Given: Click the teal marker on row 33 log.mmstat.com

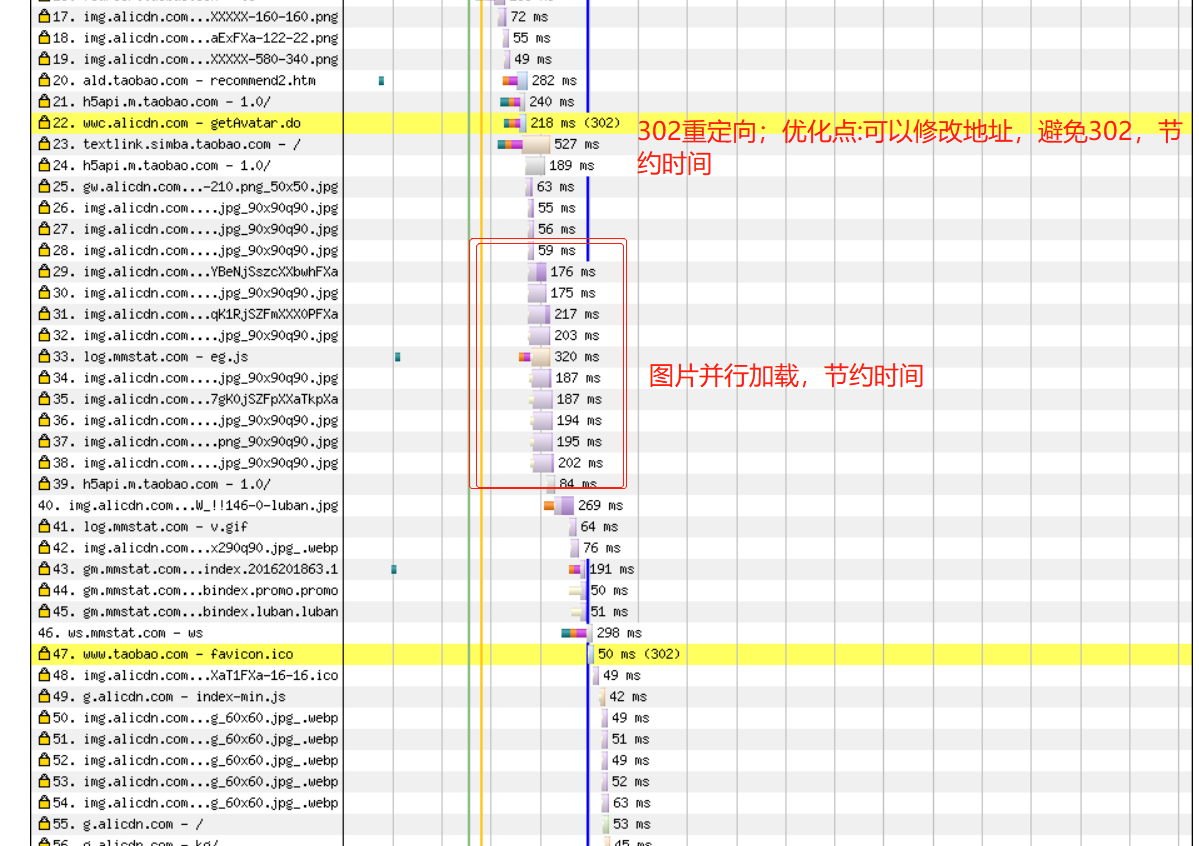Looking at the screenshot, I should [x=398, y=356].
